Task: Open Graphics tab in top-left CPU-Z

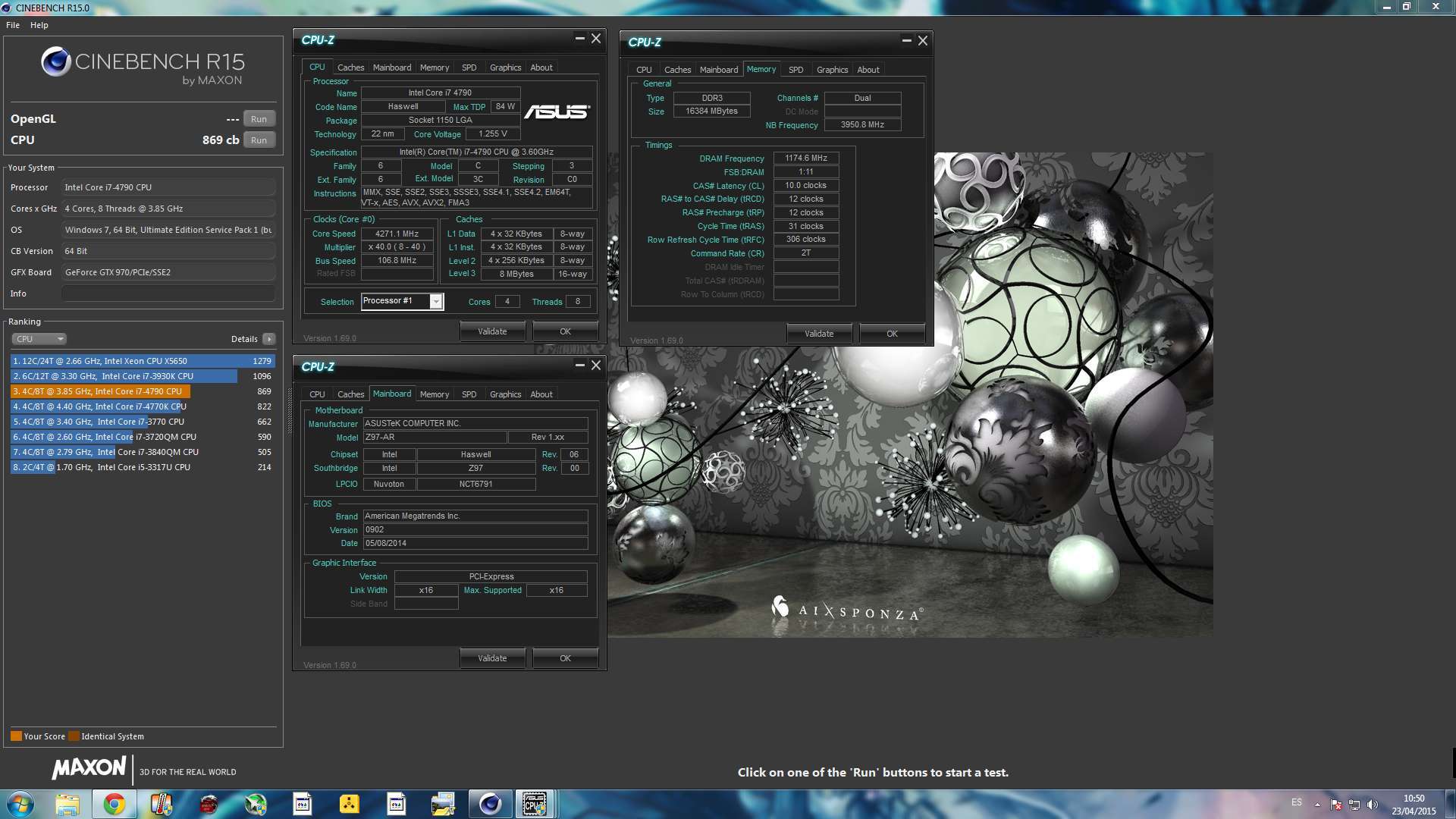Action: click(x=505, y=67)
